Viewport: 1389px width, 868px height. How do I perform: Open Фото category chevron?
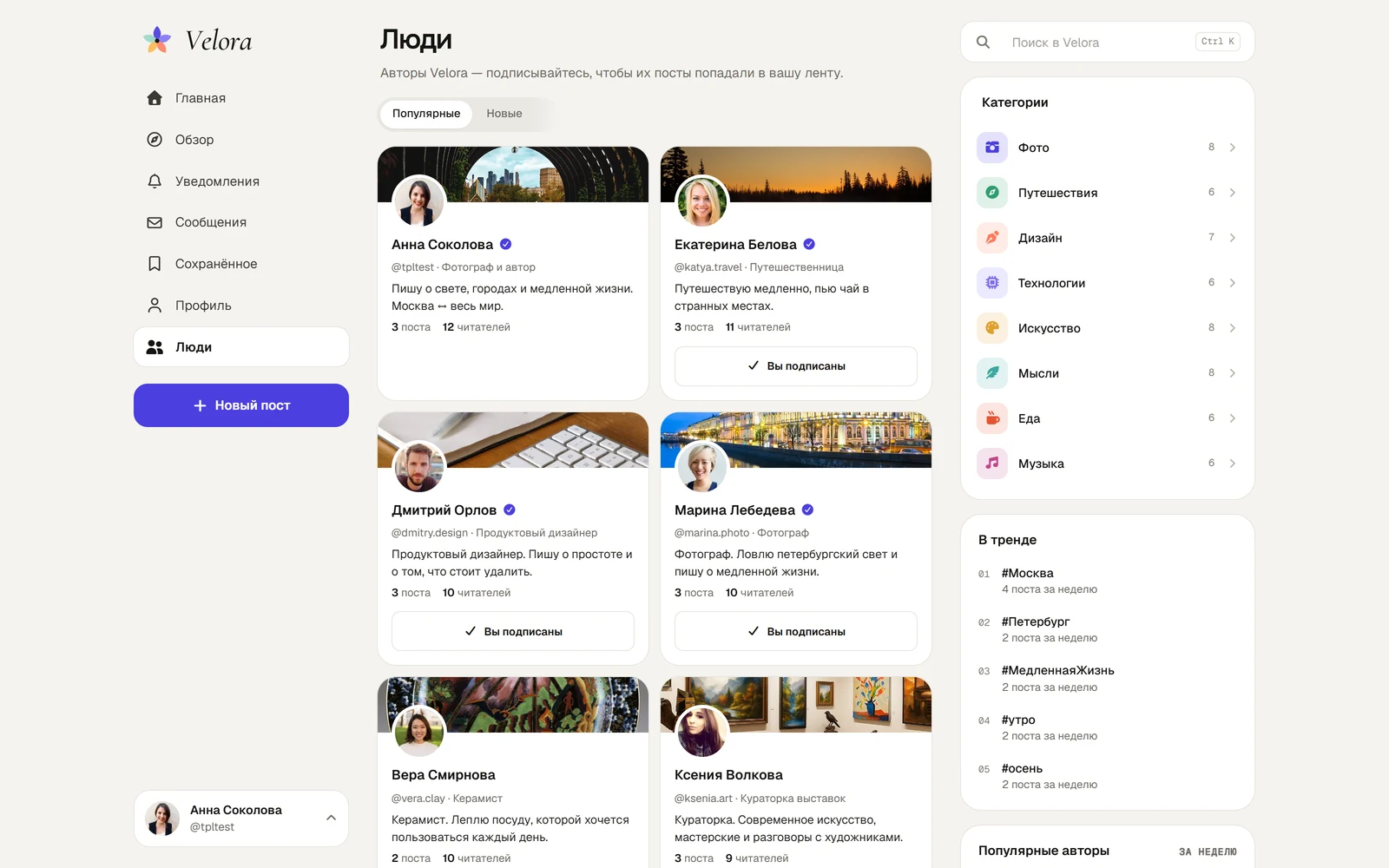(x=1233, y=148)
